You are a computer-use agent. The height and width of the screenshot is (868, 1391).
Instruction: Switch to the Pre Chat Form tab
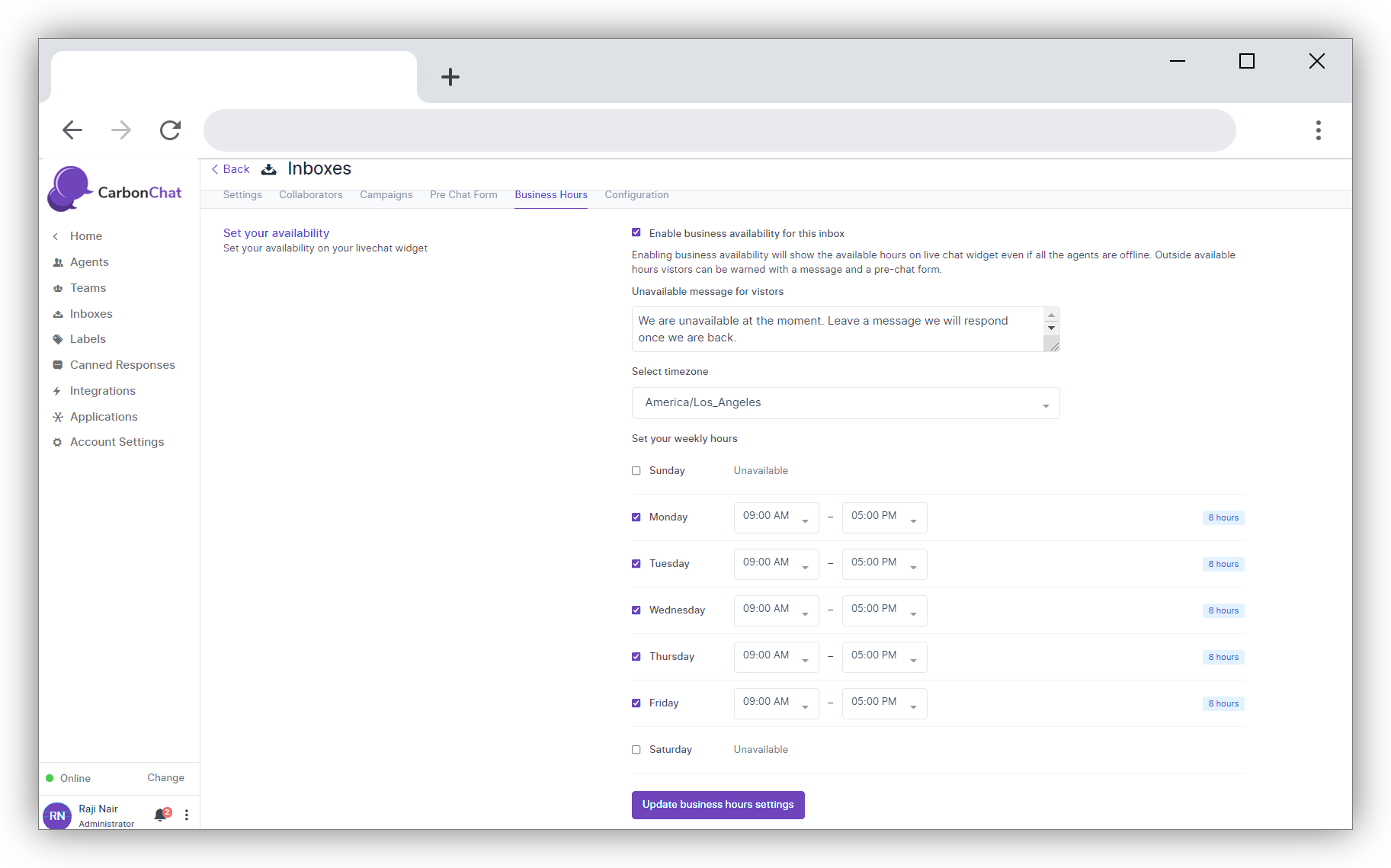[x=463, y=195]
